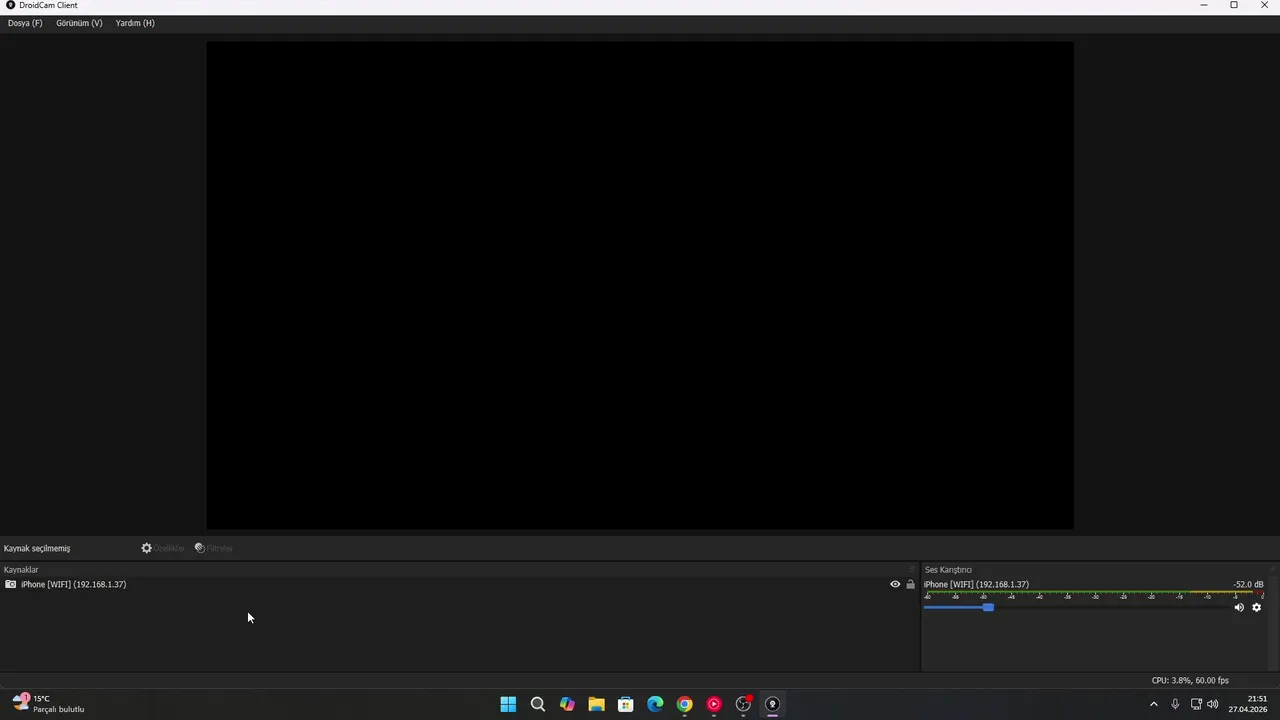
Task: Click the Ses Karıştırıcı panel header
Action: 948,570
